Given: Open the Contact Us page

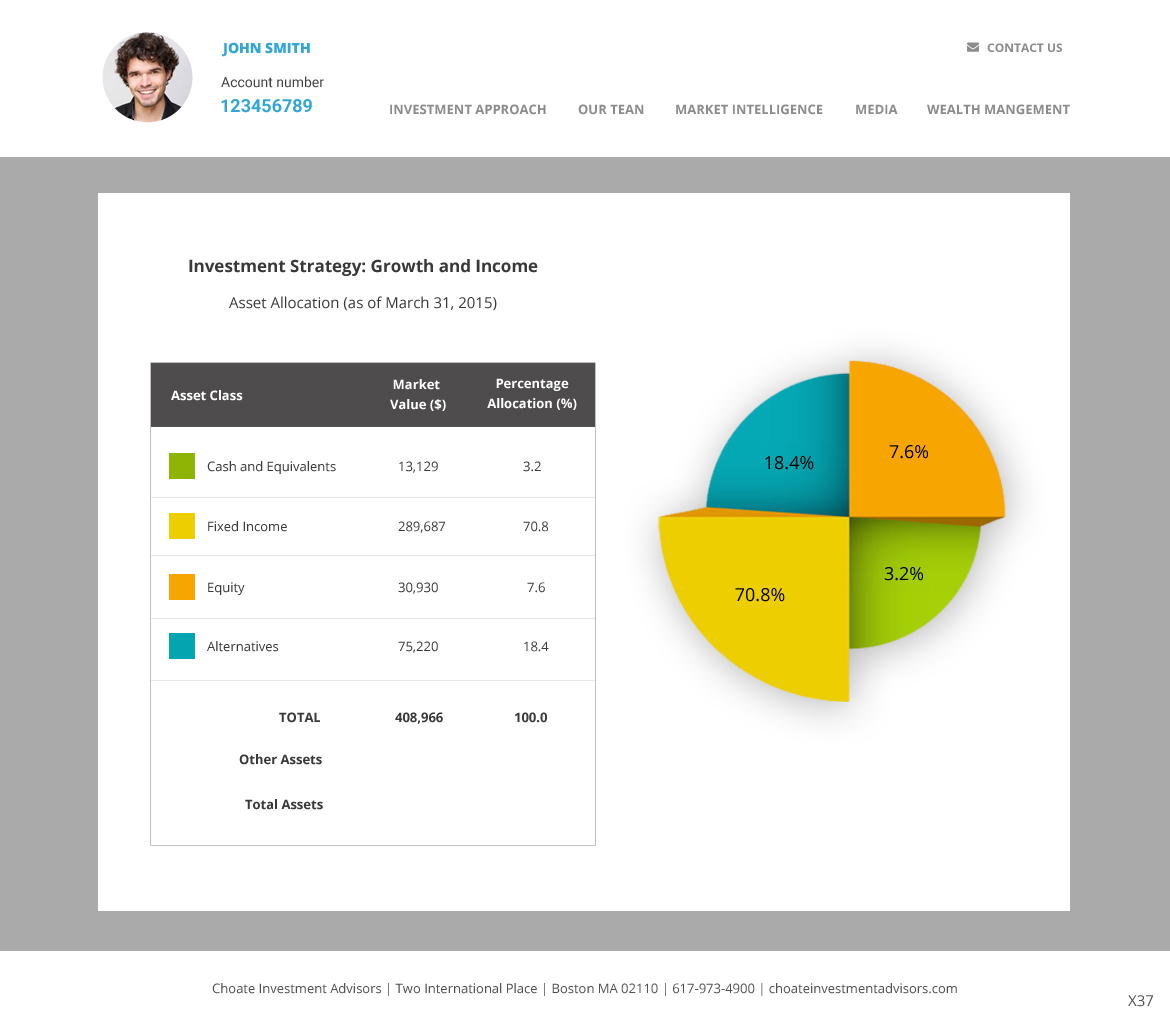Looking at the screenshot, I should pyautogui.click(x=1025, y=47).
